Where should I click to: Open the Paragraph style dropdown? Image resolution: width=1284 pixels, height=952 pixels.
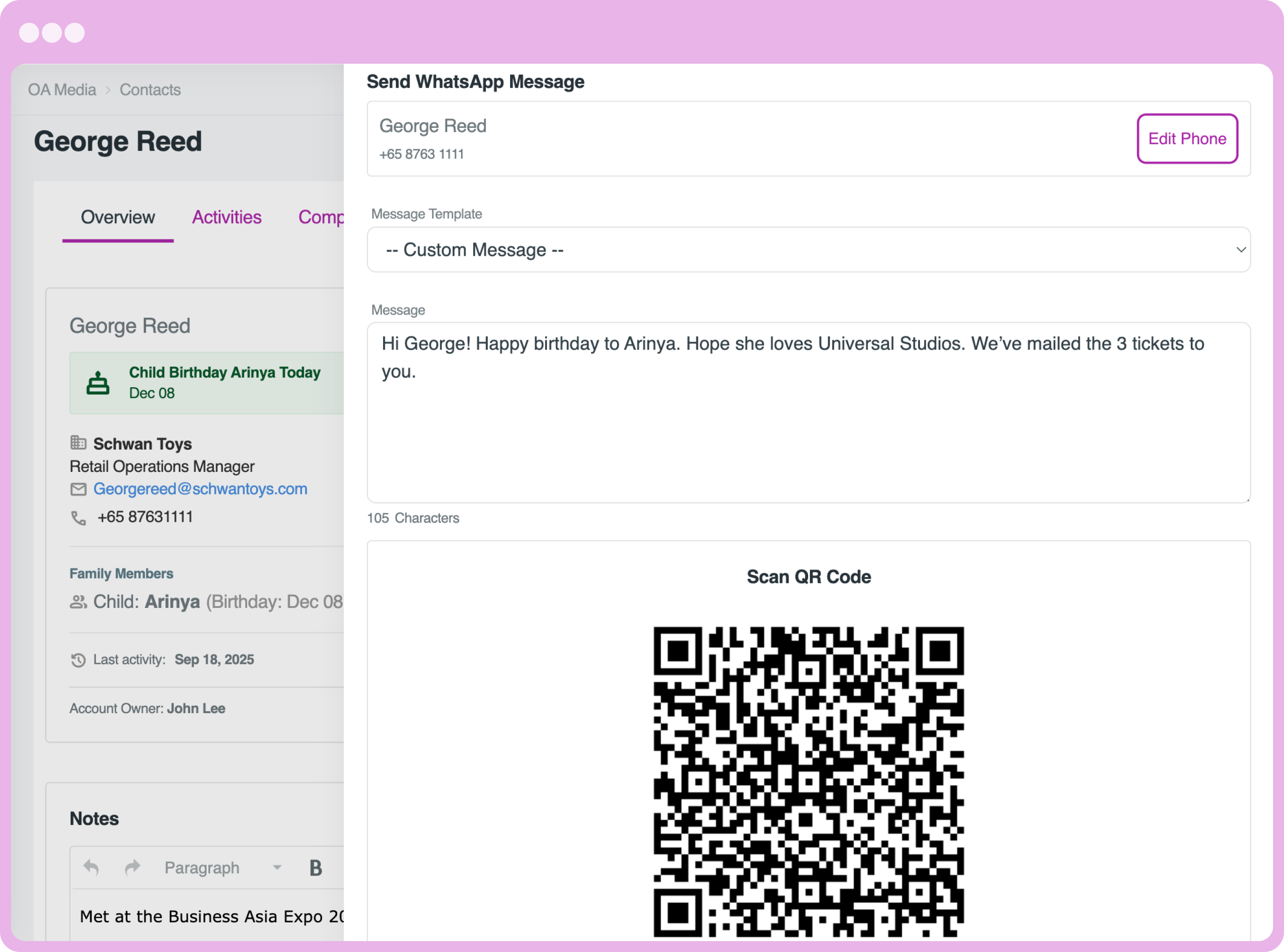coord(222,868)
